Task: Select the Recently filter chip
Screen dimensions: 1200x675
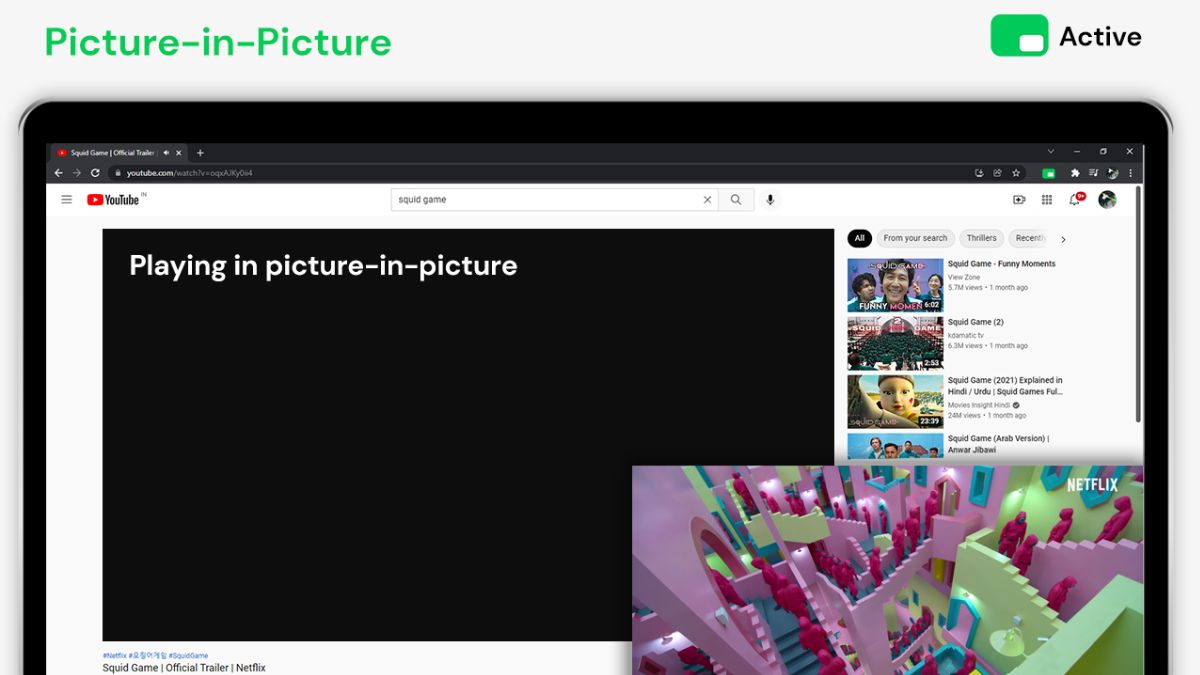Action: coord(1028,238)
